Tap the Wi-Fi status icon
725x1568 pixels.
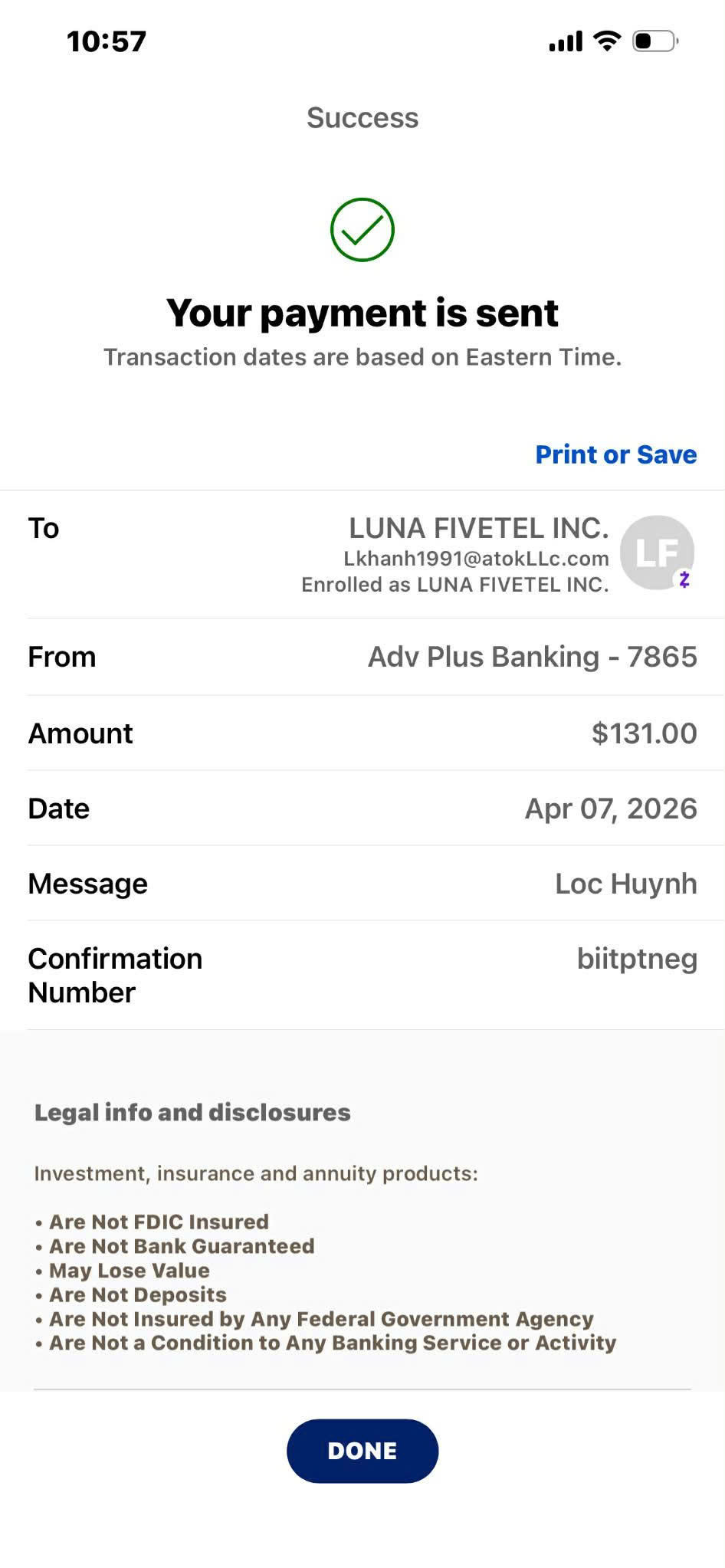pyautogui.click(x=607, y=41)
